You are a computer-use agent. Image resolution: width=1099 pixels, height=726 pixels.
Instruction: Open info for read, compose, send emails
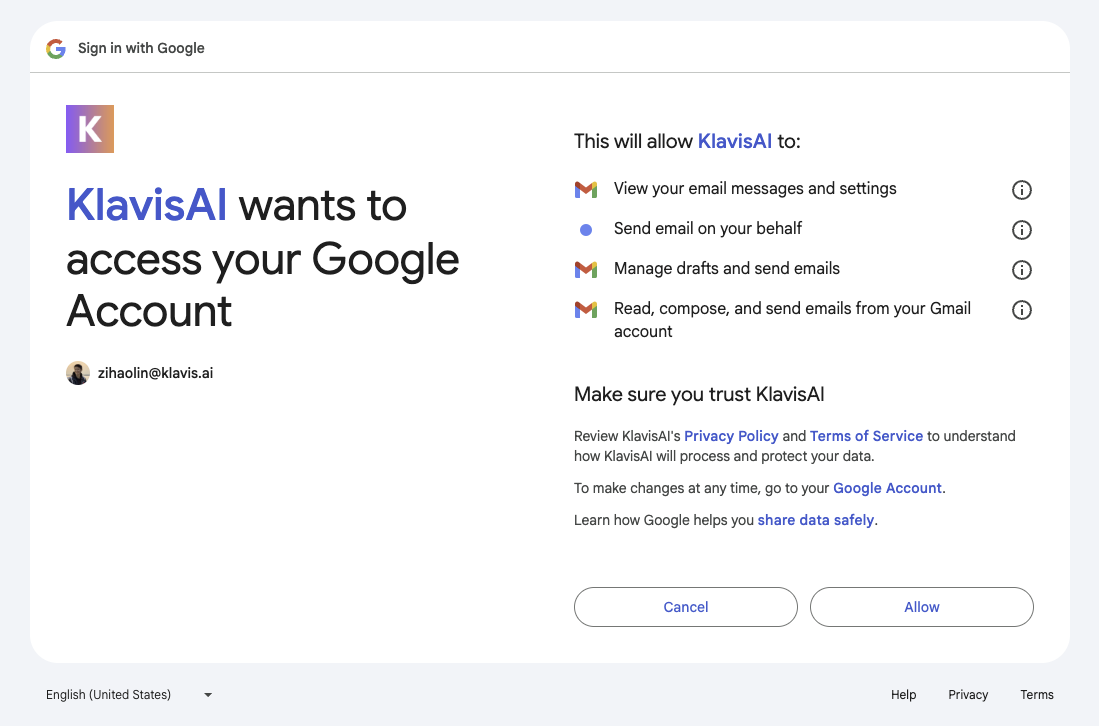click(1021, 310)
